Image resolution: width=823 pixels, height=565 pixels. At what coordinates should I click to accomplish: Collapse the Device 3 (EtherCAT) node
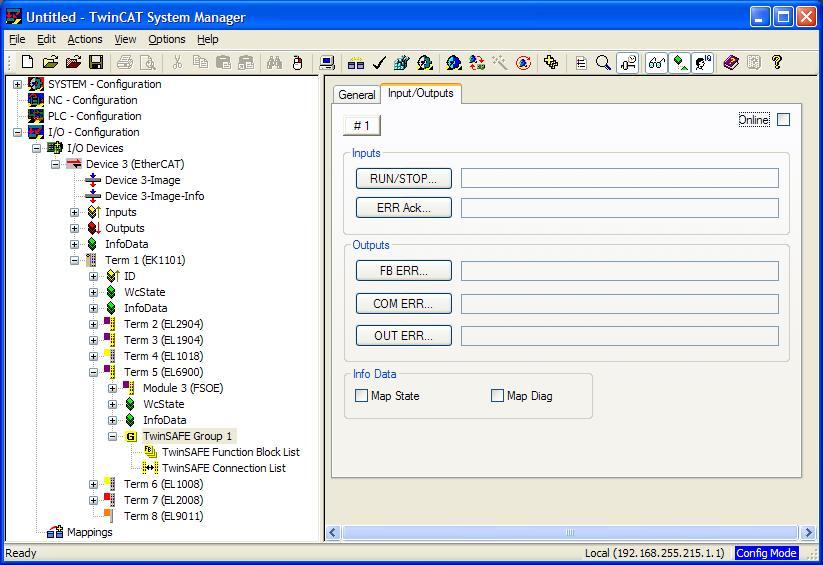pyautogui.click(x=55, y=164)
